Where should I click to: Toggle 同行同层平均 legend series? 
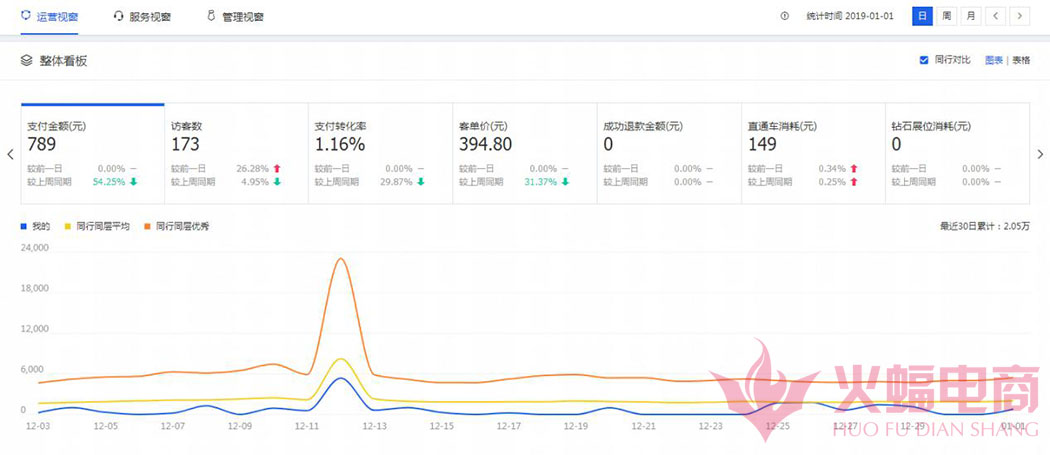coord(98,227)
